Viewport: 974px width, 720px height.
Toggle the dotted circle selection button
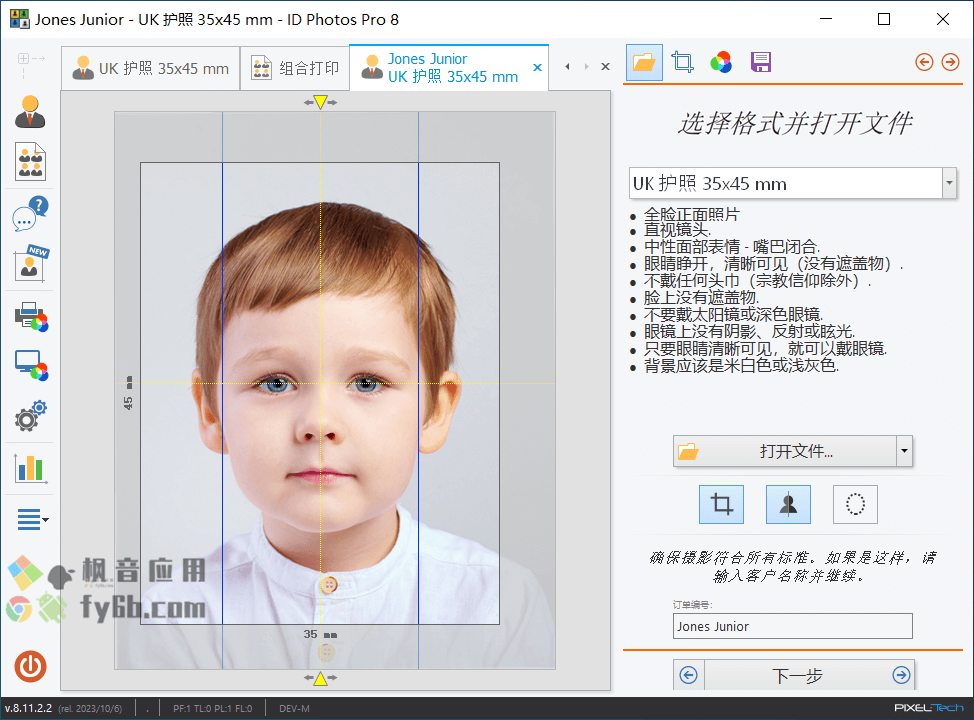[x=855, y=504]
